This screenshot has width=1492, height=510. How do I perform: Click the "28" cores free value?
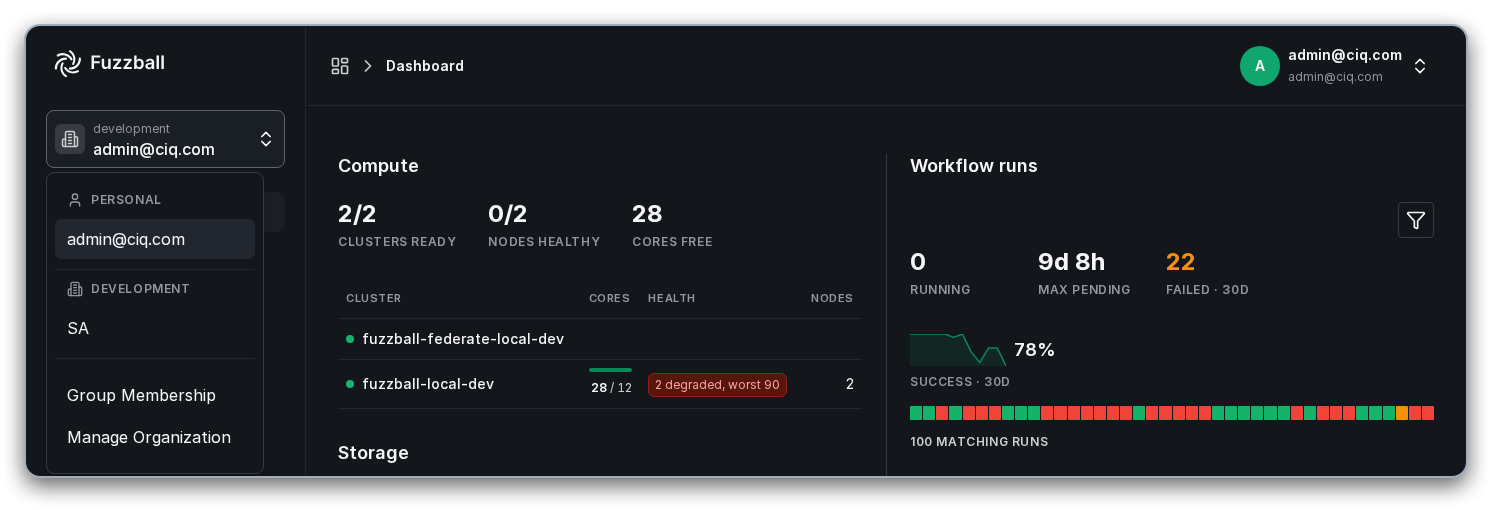[x=647, y=214]
